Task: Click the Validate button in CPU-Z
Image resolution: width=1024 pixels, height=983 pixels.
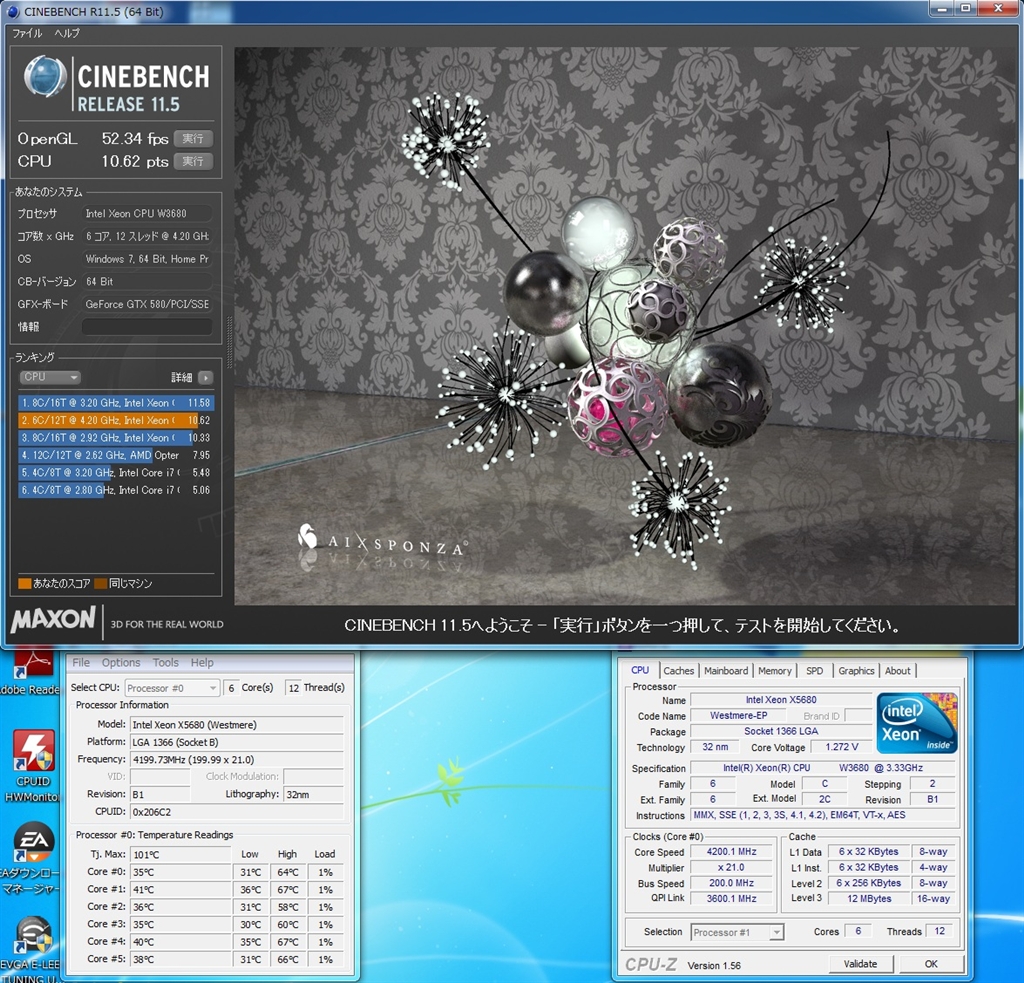Action: 860,964
